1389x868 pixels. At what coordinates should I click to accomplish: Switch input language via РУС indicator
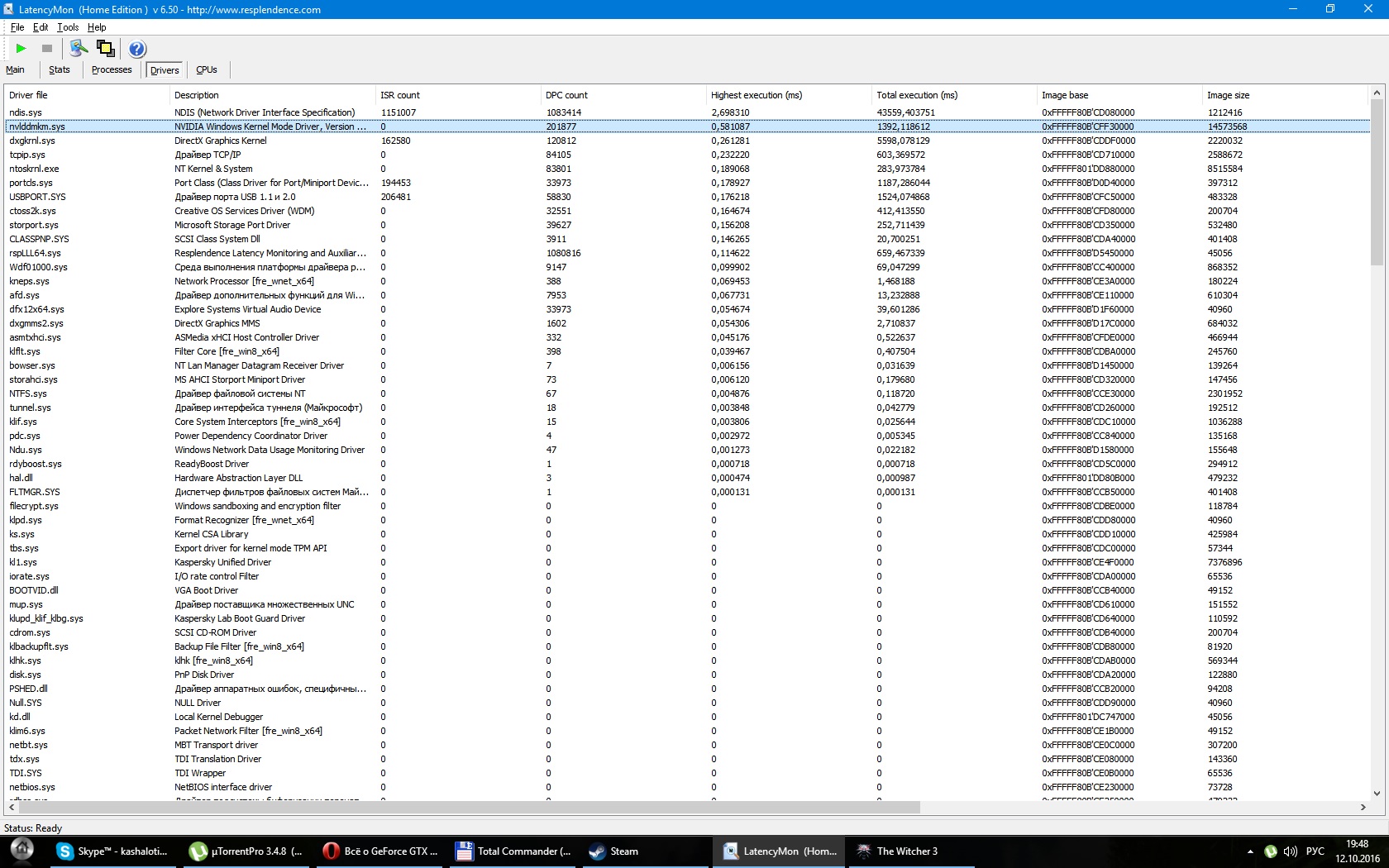coord(1315,851)
